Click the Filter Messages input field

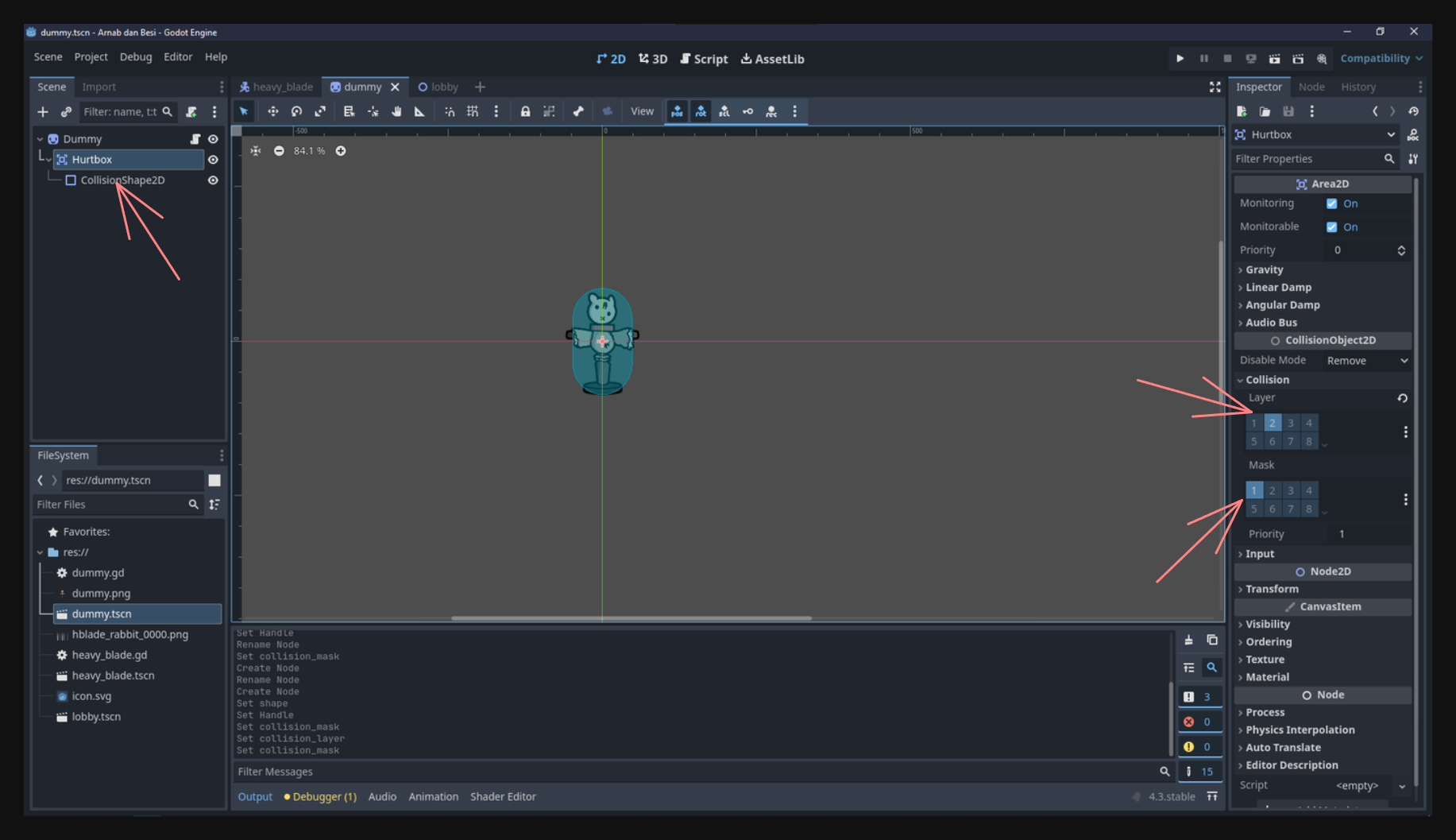704,772
